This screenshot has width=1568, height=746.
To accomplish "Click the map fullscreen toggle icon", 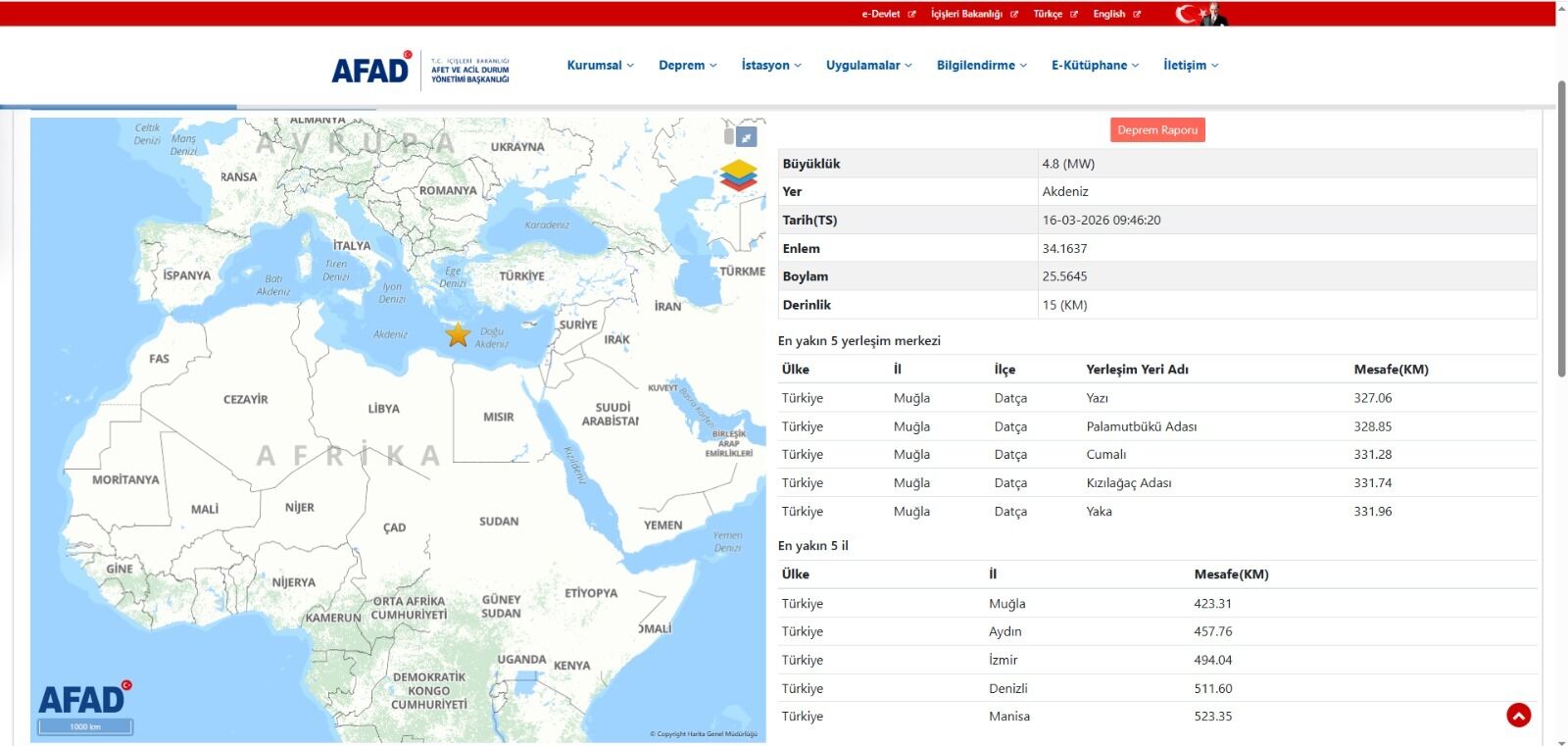I will pyautogui.click(x=747, y=137).
